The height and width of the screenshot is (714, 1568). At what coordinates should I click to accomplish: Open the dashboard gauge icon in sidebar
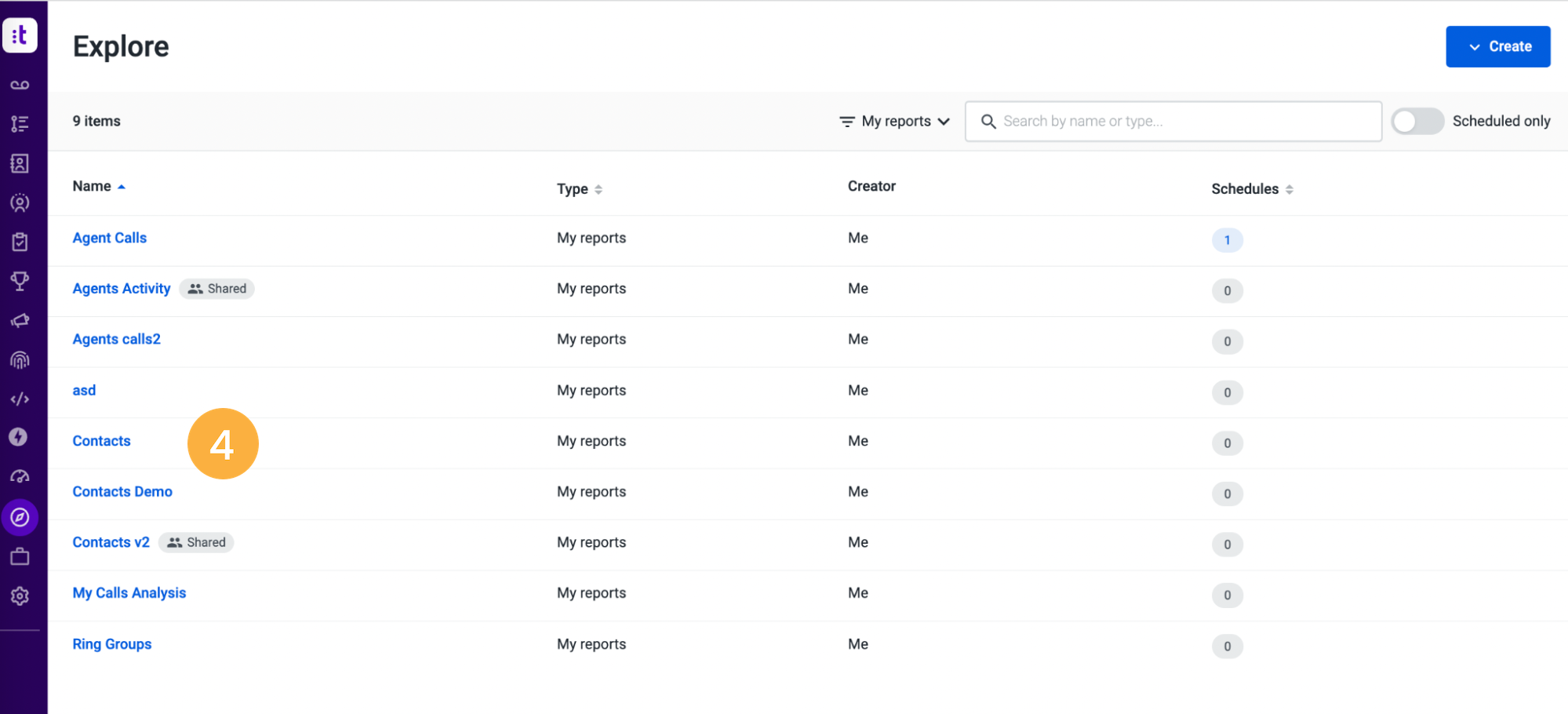tap(20, 476)
